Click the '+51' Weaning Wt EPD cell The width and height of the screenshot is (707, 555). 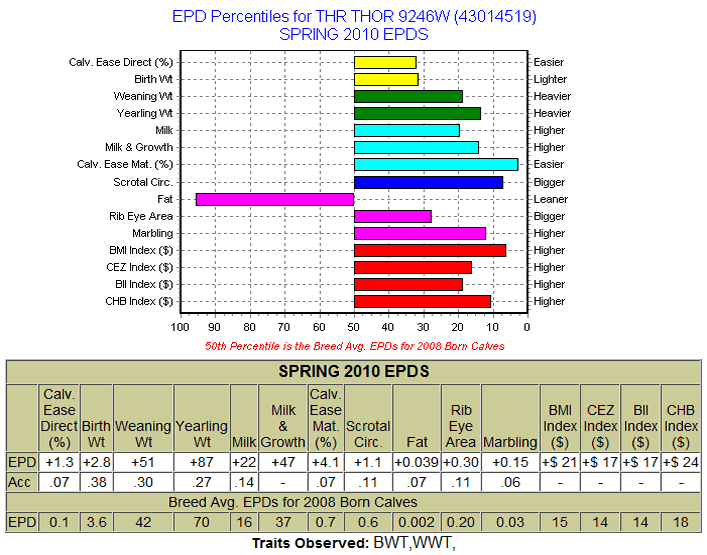143,462
